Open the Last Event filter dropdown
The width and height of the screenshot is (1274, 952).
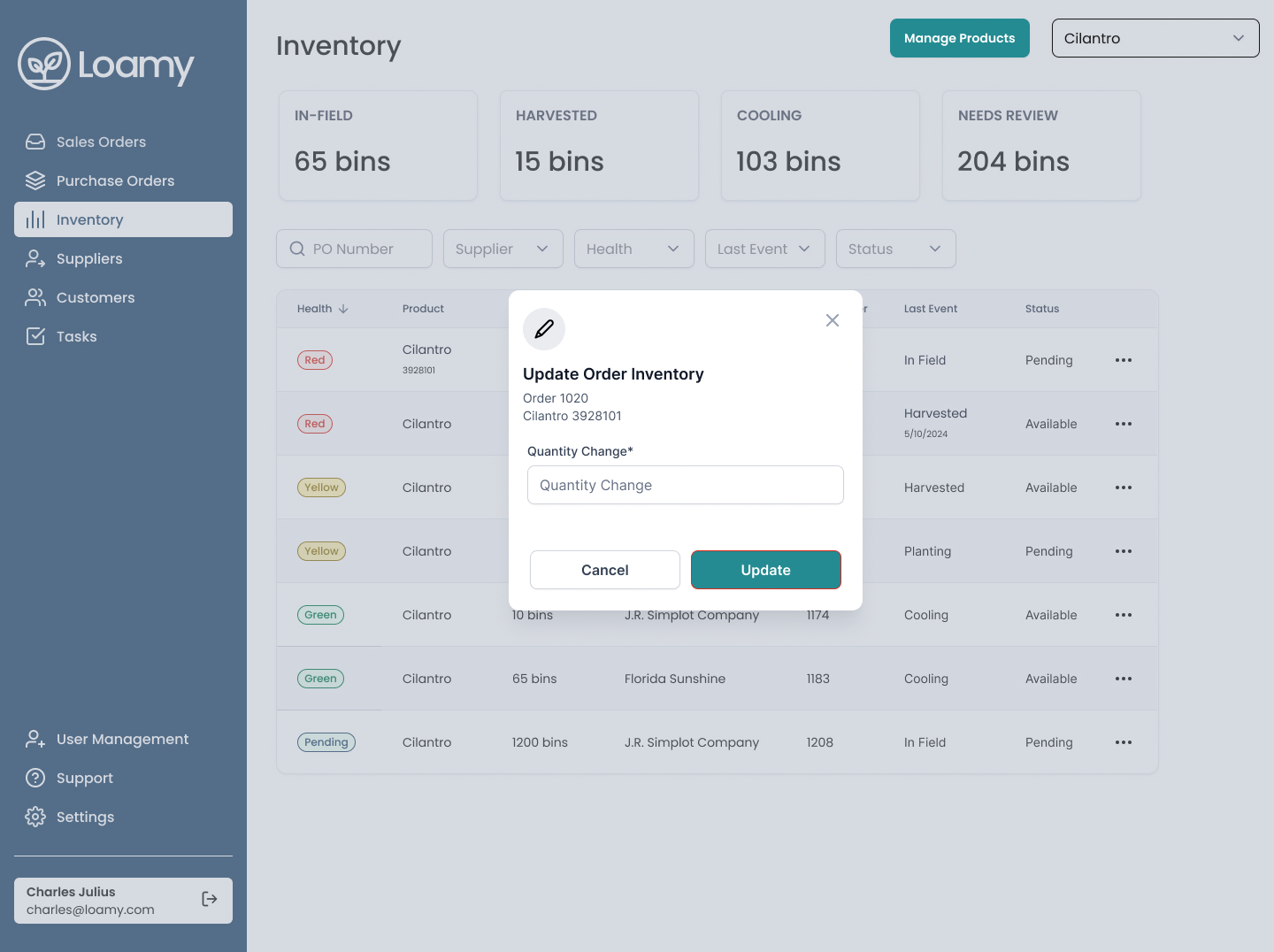point(765,249)
